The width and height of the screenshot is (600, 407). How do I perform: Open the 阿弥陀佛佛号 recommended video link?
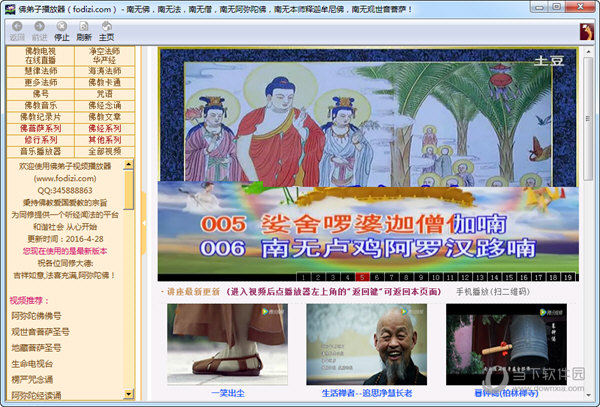point(36,316)
